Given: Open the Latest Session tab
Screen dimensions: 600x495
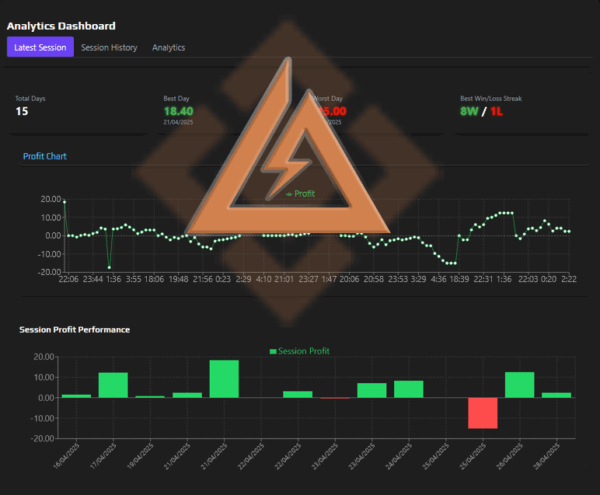Looking at the screenshot, I should coord(40,47).
